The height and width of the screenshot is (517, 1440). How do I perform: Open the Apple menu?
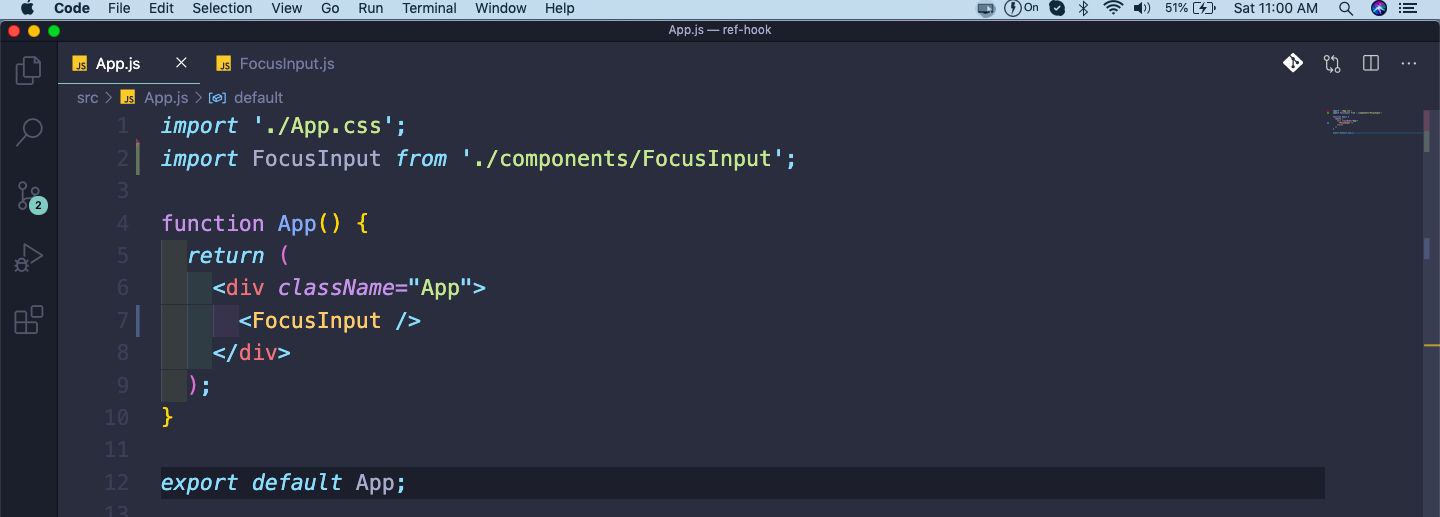click(27, 8)
